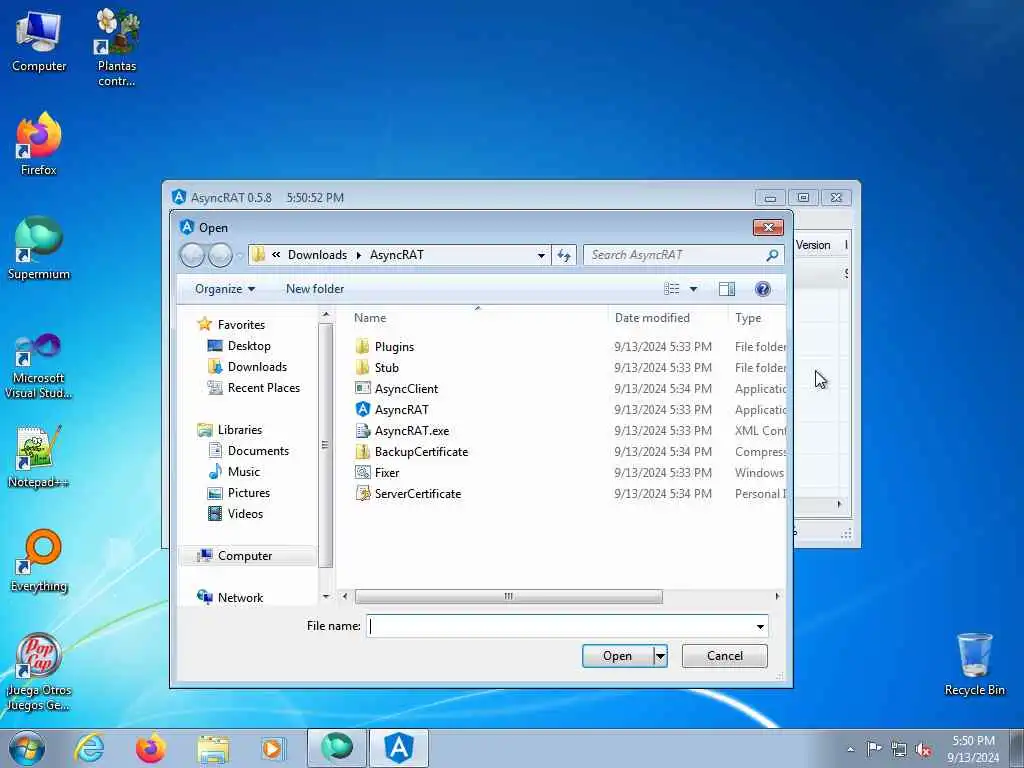The height and width of the screenshot is (768, 1024).
Task: Toggle the preview pane button
Action: pos(727,289)
